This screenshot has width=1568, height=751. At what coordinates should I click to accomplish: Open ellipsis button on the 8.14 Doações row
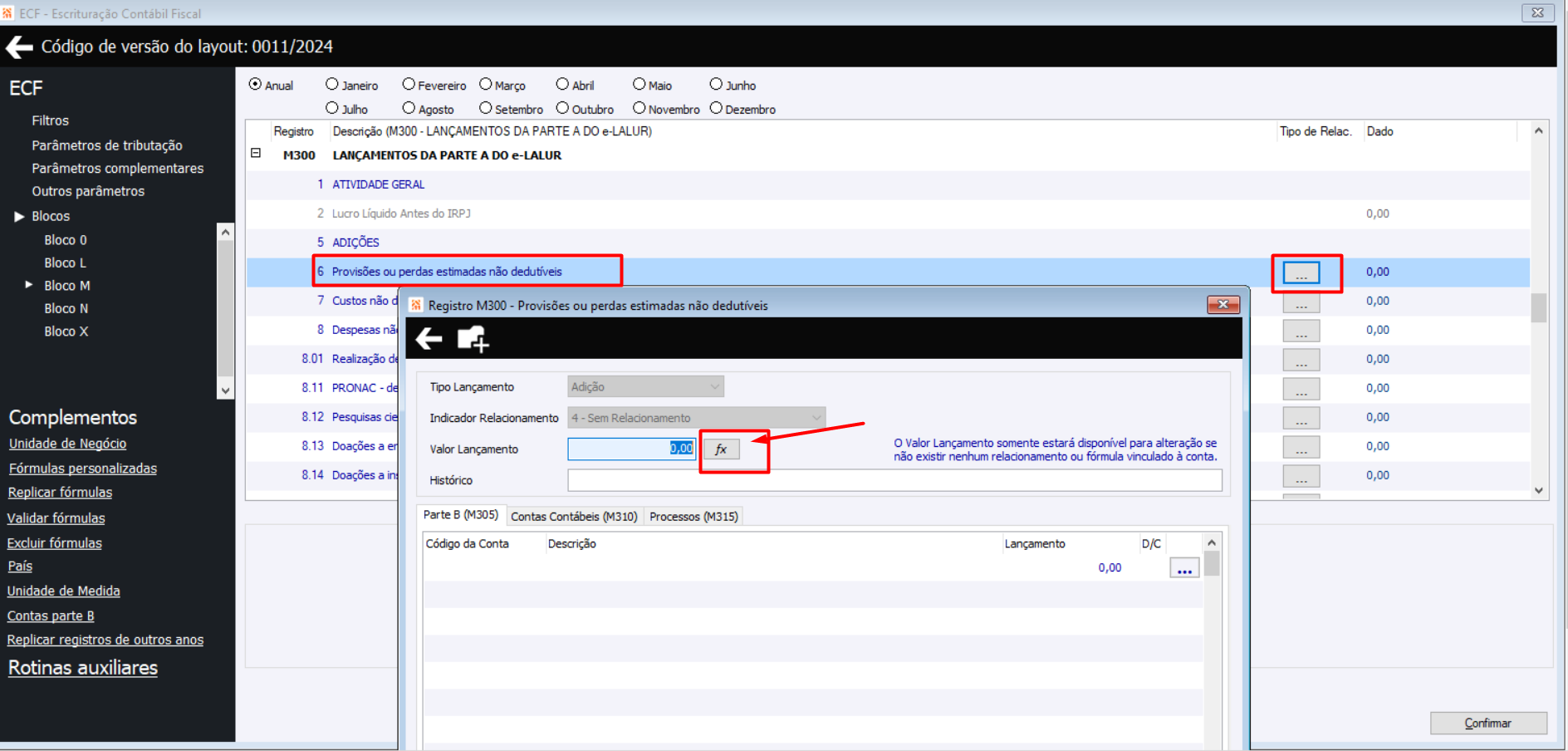(x=1301, y=476)
